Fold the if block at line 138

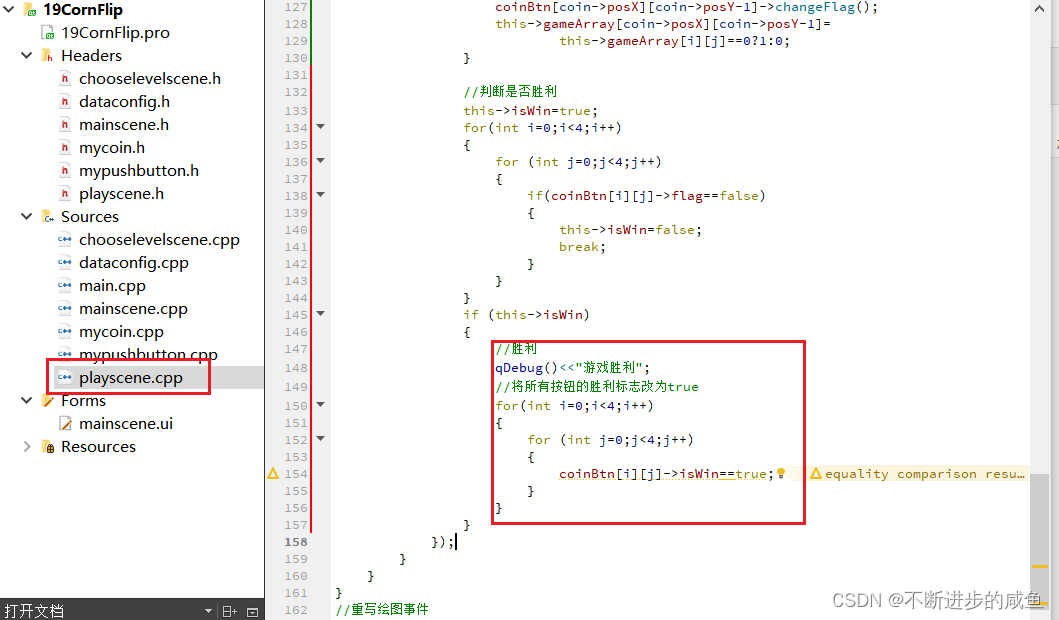pyautogui.click(x=321, y=195)
